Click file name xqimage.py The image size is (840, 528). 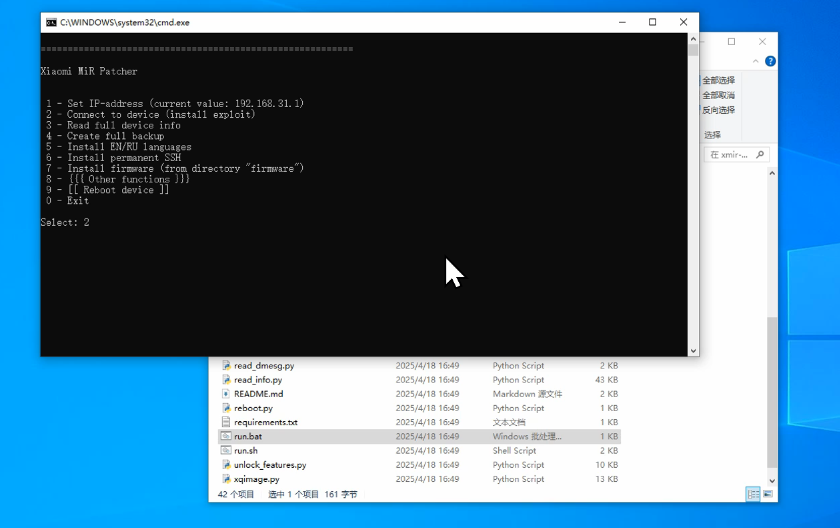[257, 479]
